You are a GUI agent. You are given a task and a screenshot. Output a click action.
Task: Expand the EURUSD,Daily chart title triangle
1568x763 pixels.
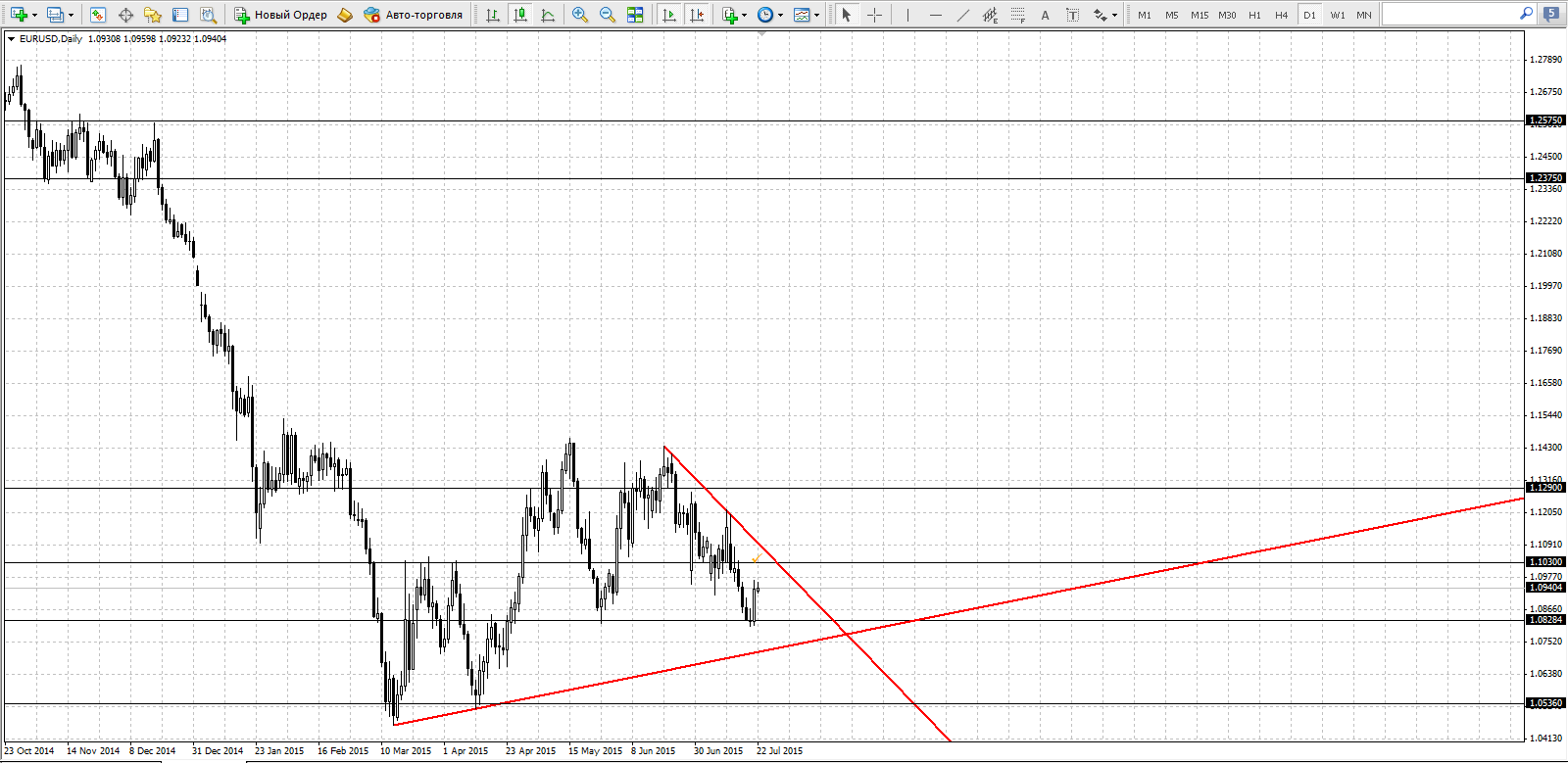pos(11,39)
